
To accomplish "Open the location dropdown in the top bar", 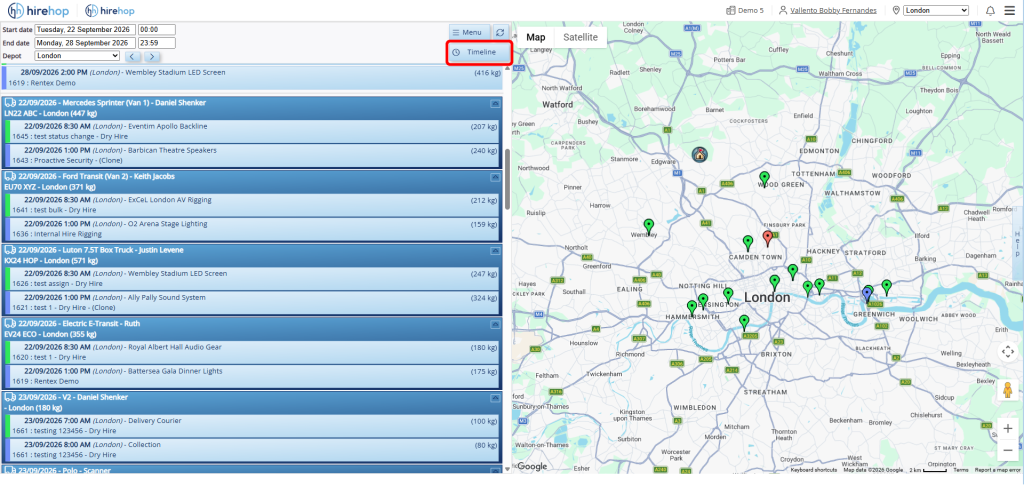I will (935, 10).
